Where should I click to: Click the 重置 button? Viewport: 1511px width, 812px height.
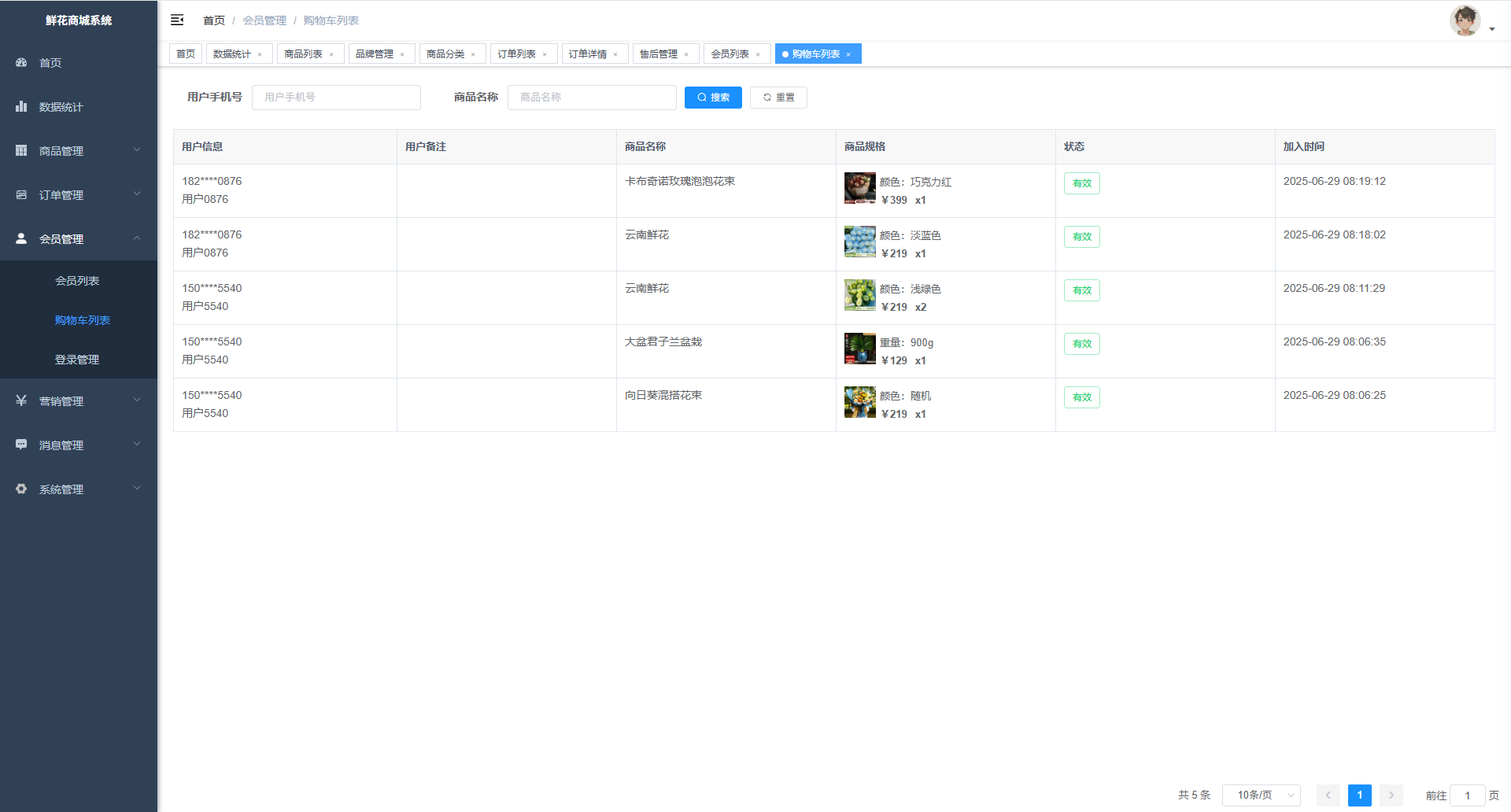click(778, 98)
